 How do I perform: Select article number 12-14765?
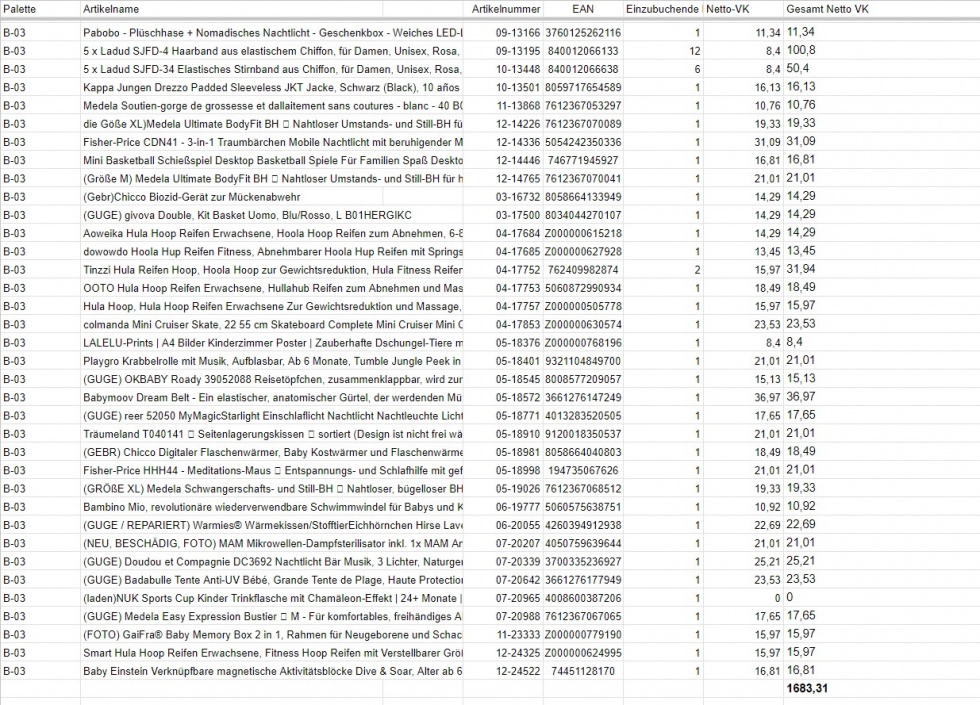518,178
